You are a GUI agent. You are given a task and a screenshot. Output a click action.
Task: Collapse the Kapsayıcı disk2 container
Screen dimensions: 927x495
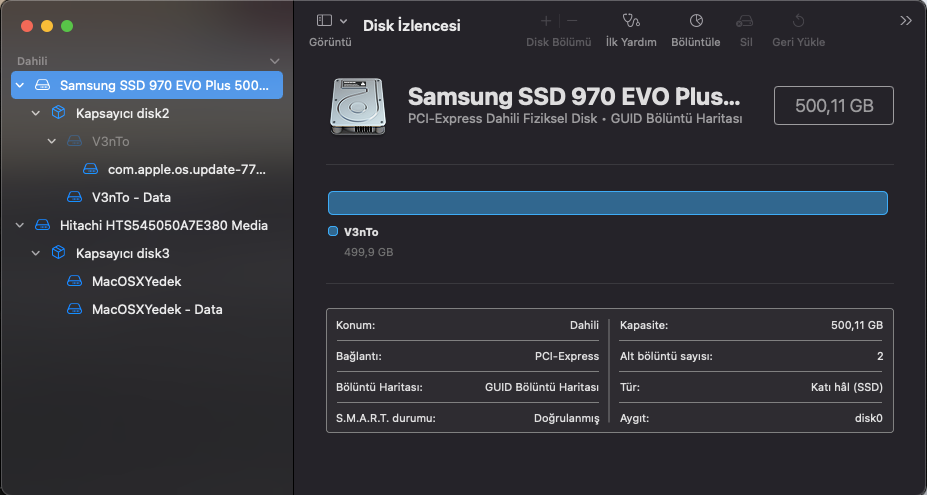pyautogui.click(x=37, y=114)
